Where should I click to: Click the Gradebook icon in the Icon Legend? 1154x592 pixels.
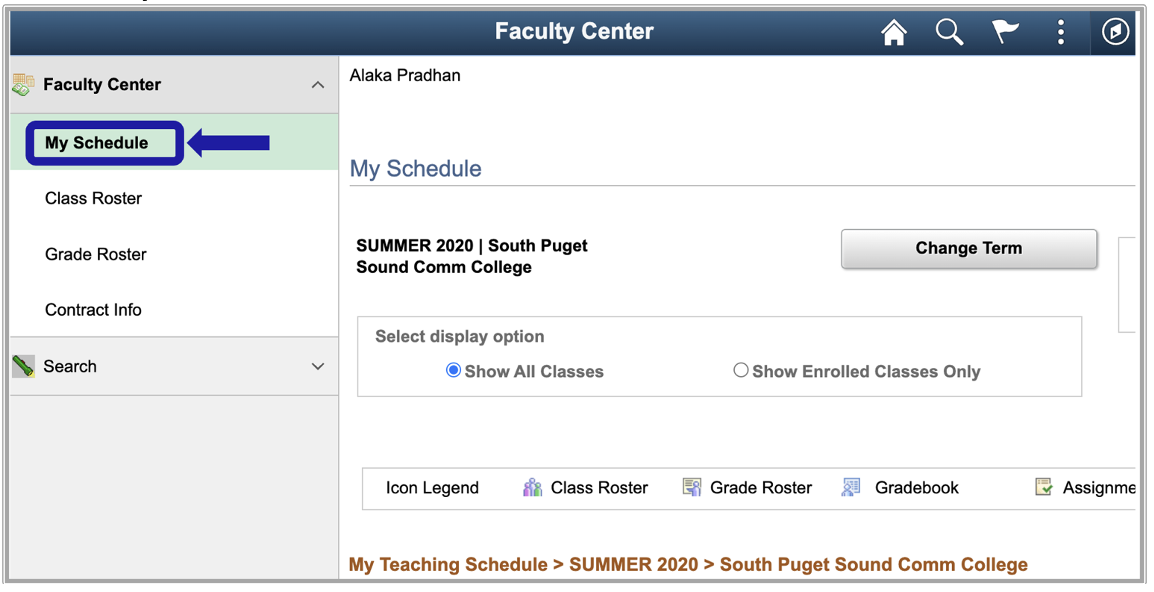[850, 487]
